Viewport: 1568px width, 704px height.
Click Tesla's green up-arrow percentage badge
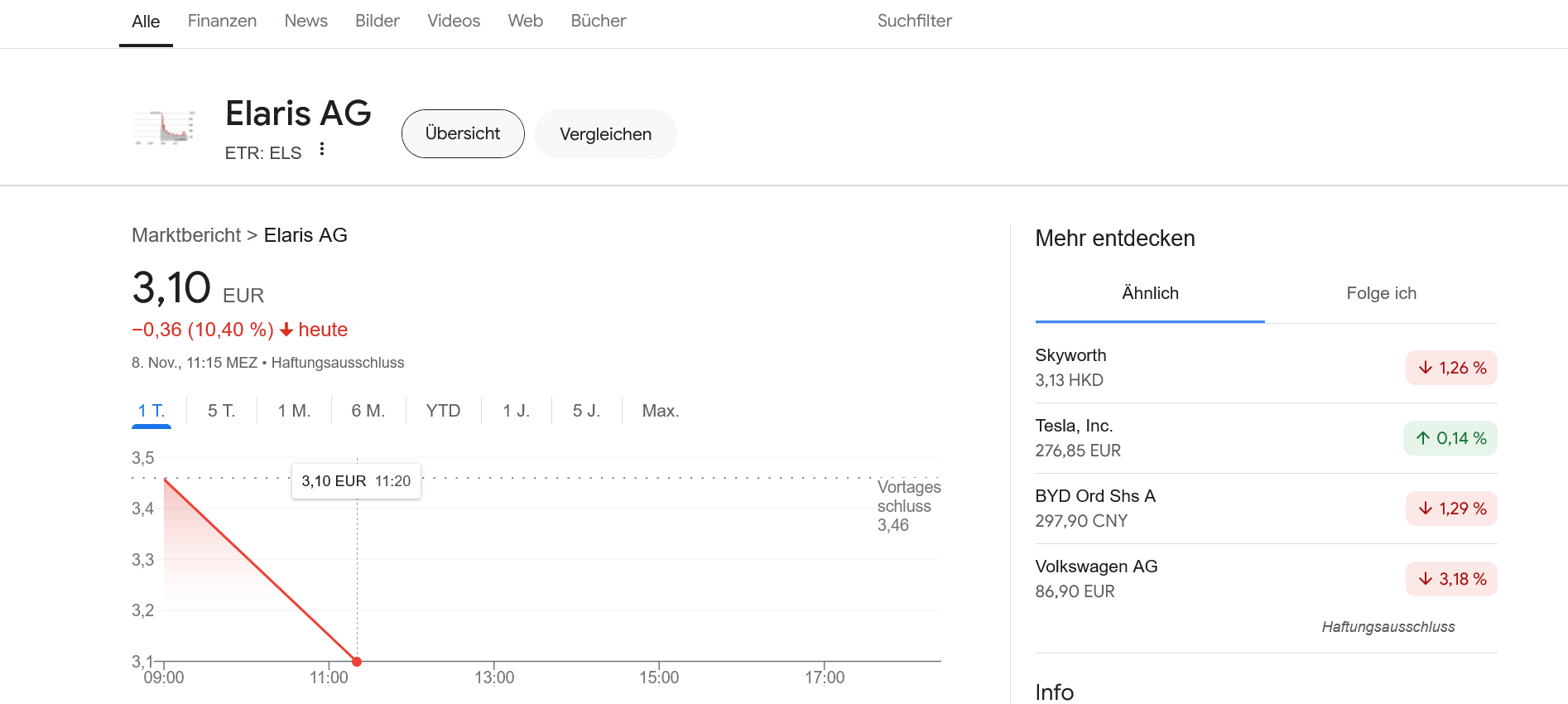(x=1450, y=438)
